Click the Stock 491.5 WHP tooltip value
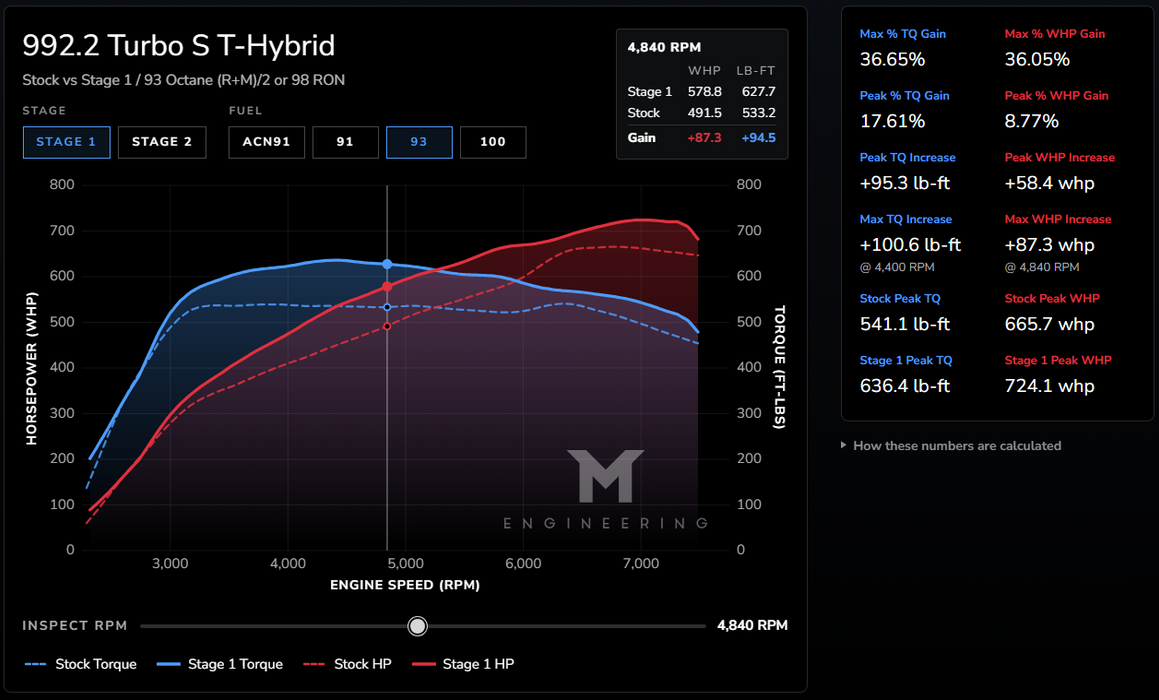This screenshot has height=700, width=1159. 704,113
